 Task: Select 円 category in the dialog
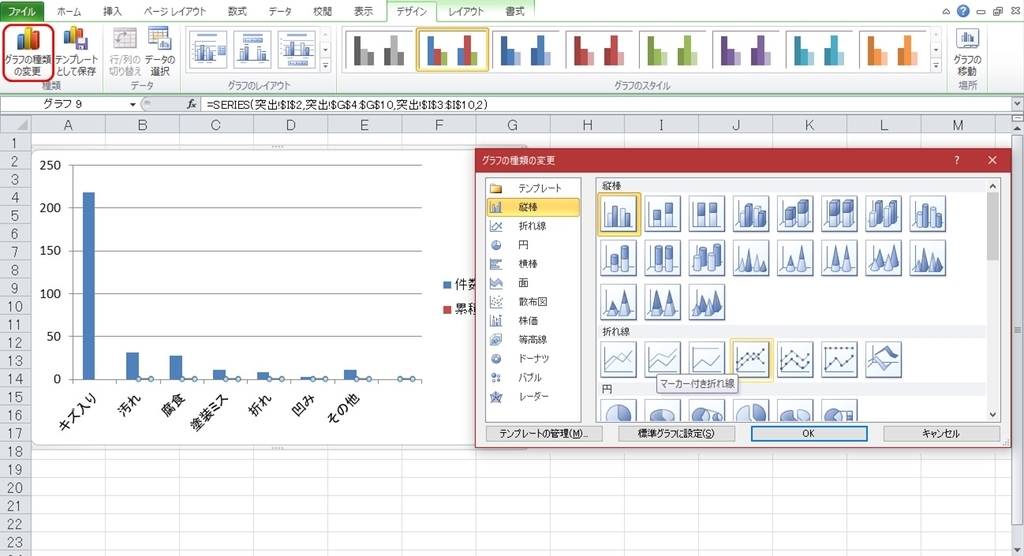(x=534, y=245)
